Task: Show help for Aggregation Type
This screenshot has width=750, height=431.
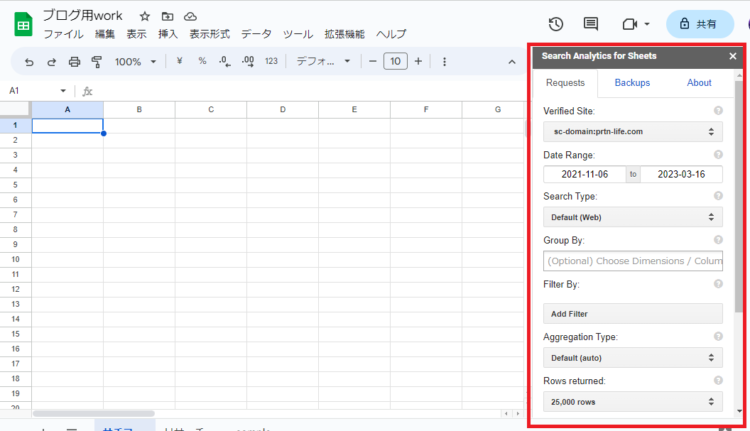Action: (x=718, y=336)
